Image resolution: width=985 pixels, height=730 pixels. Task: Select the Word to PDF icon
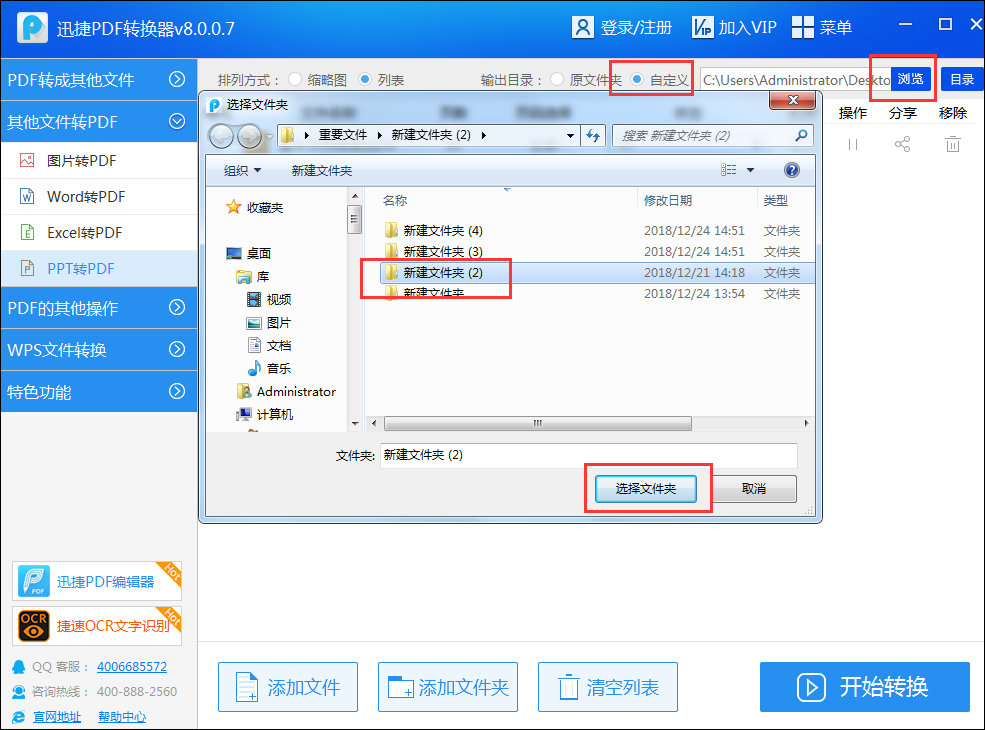[27, 197]
